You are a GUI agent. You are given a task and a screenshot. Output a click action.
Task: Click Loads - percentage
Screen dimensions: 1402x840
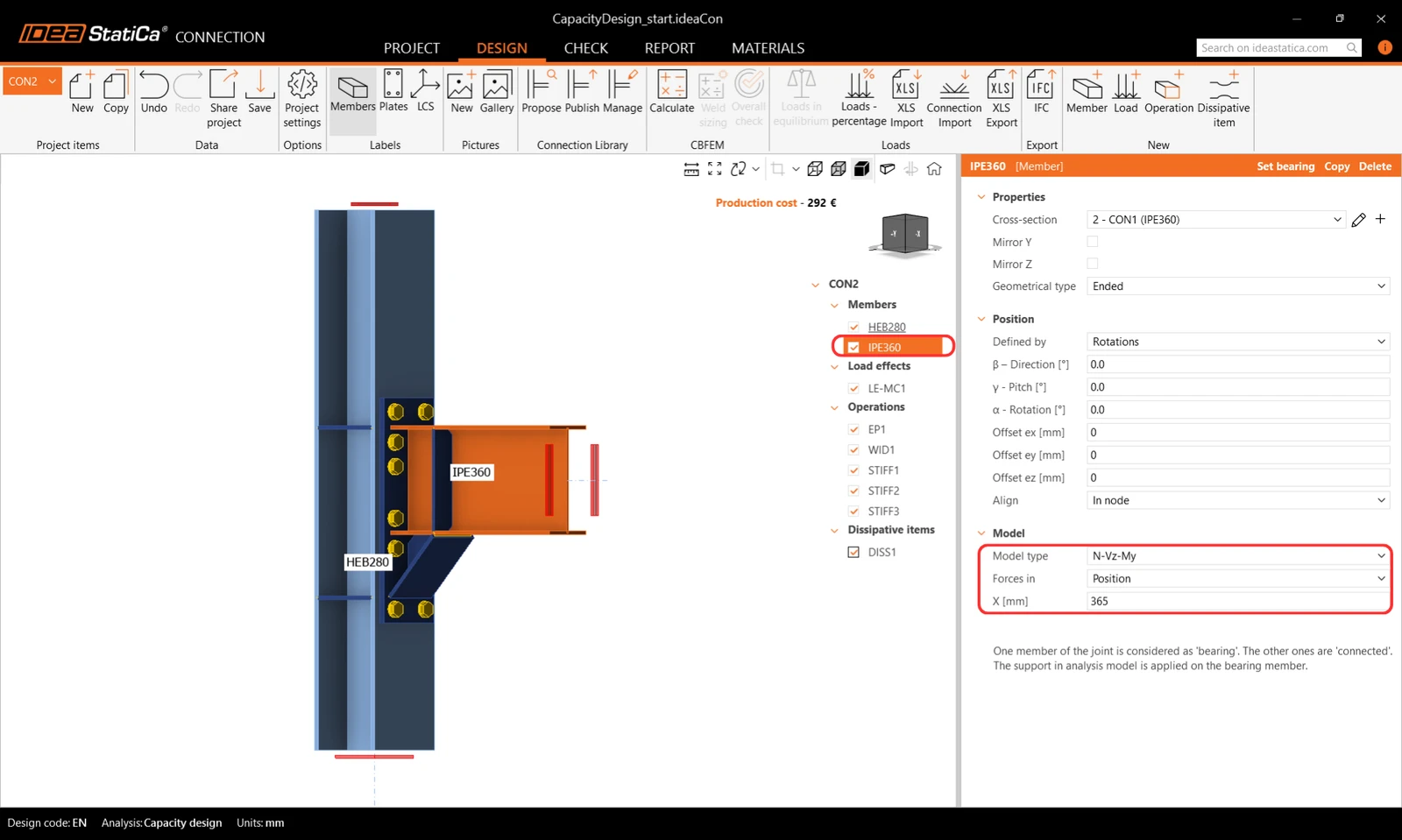click(x=859, y=99)
